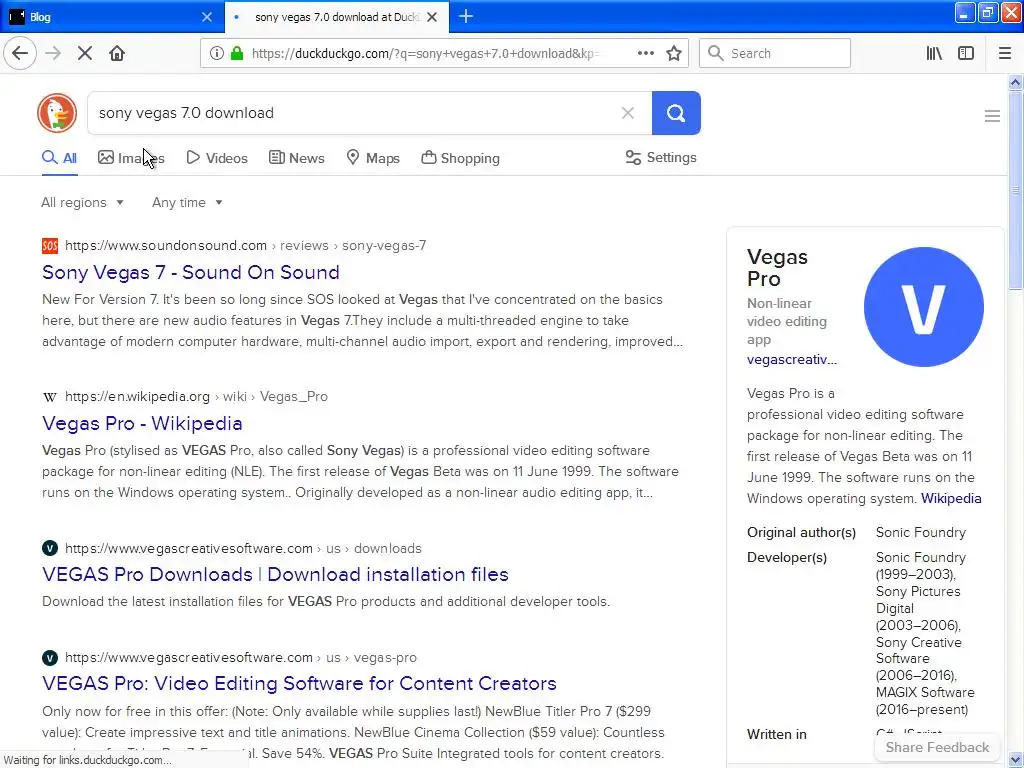Switch to News results
Viewport: 1024px width, 768px height.
point(297,158)
